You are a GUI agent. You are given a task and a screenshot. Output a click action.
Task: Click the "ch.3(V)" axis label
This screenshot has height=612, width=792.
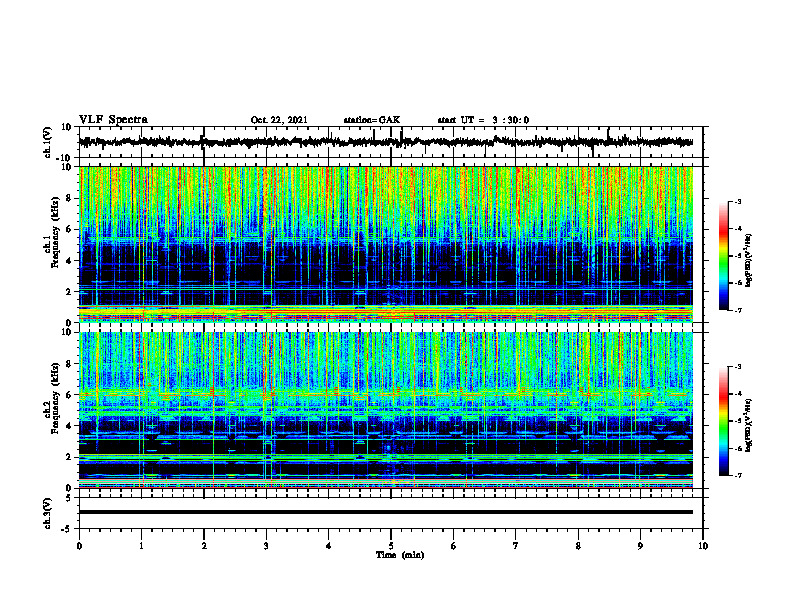(48, 513)
